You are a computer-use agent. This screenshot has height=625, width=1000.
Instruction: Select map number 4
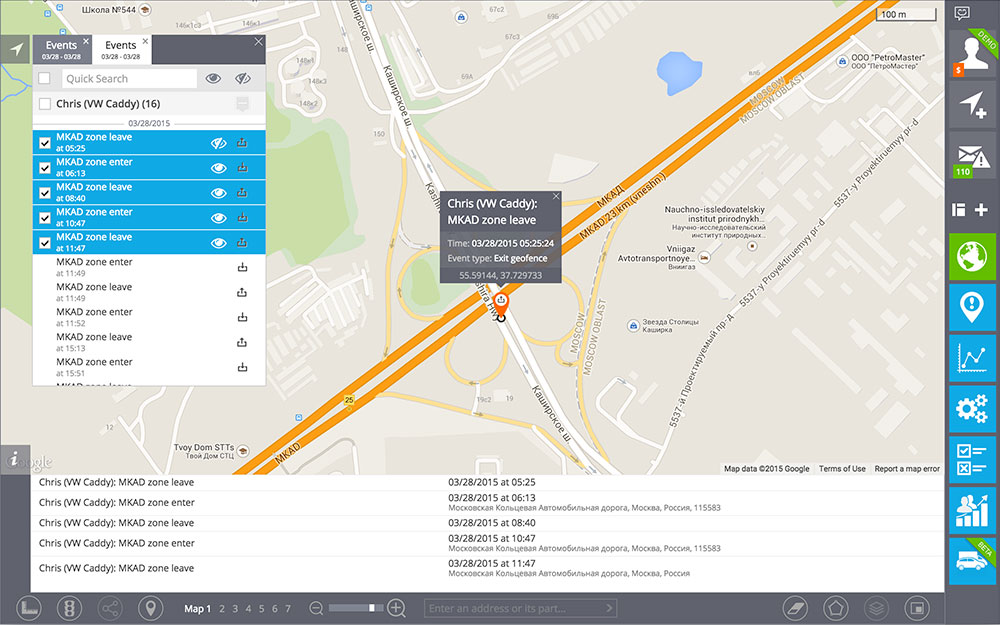pos(248,609)
